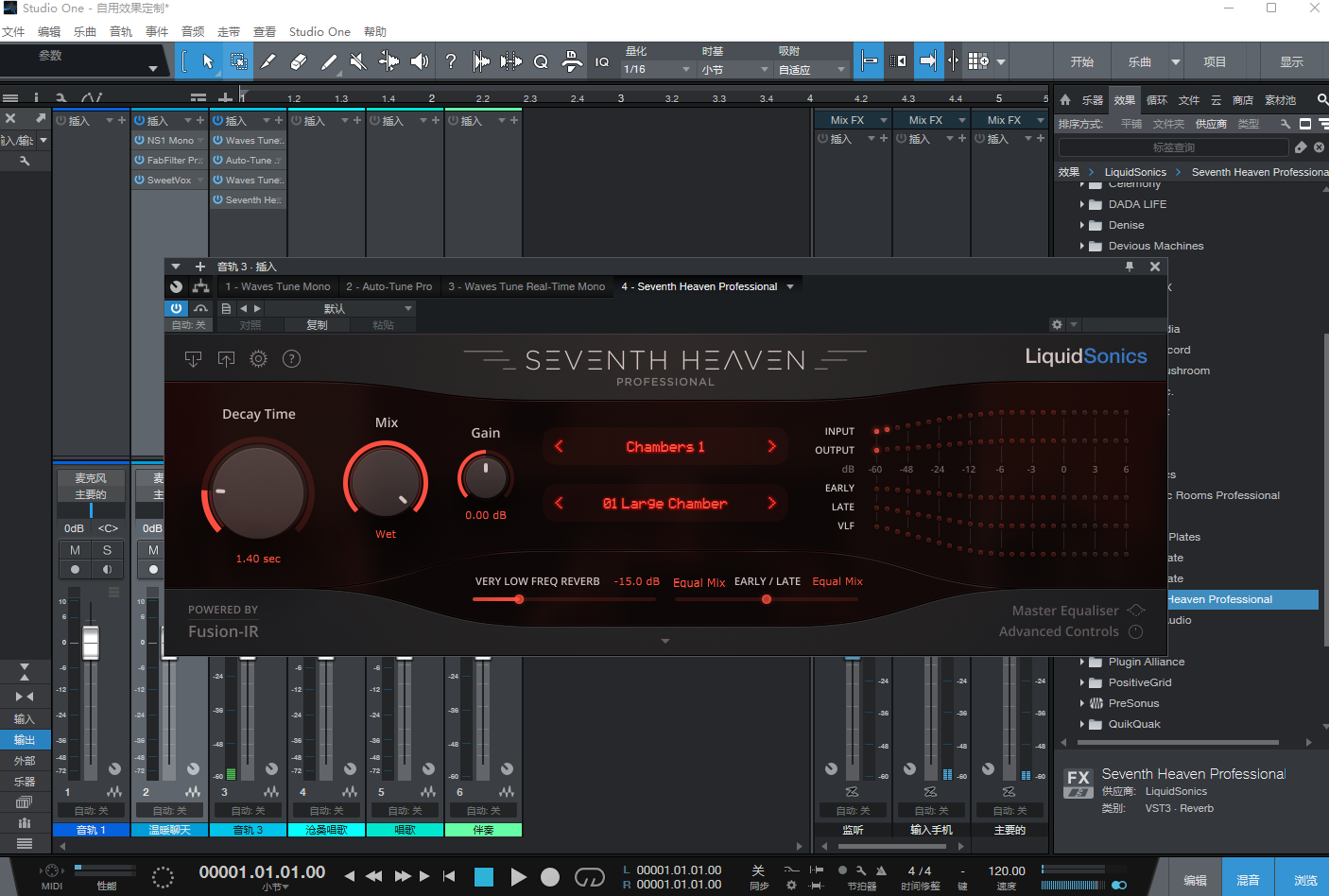Toggle plugin power bypass button
The height and width of the screenshot is (896, 1329).
point(177,308)
